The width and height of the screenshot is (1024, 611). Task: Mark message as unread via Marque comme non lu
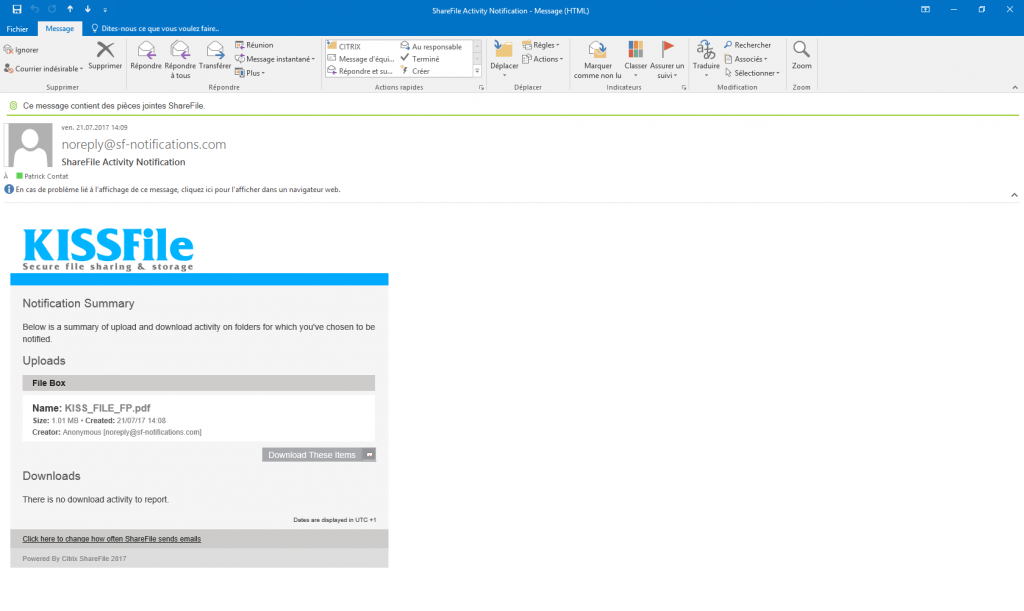(597, 58)
